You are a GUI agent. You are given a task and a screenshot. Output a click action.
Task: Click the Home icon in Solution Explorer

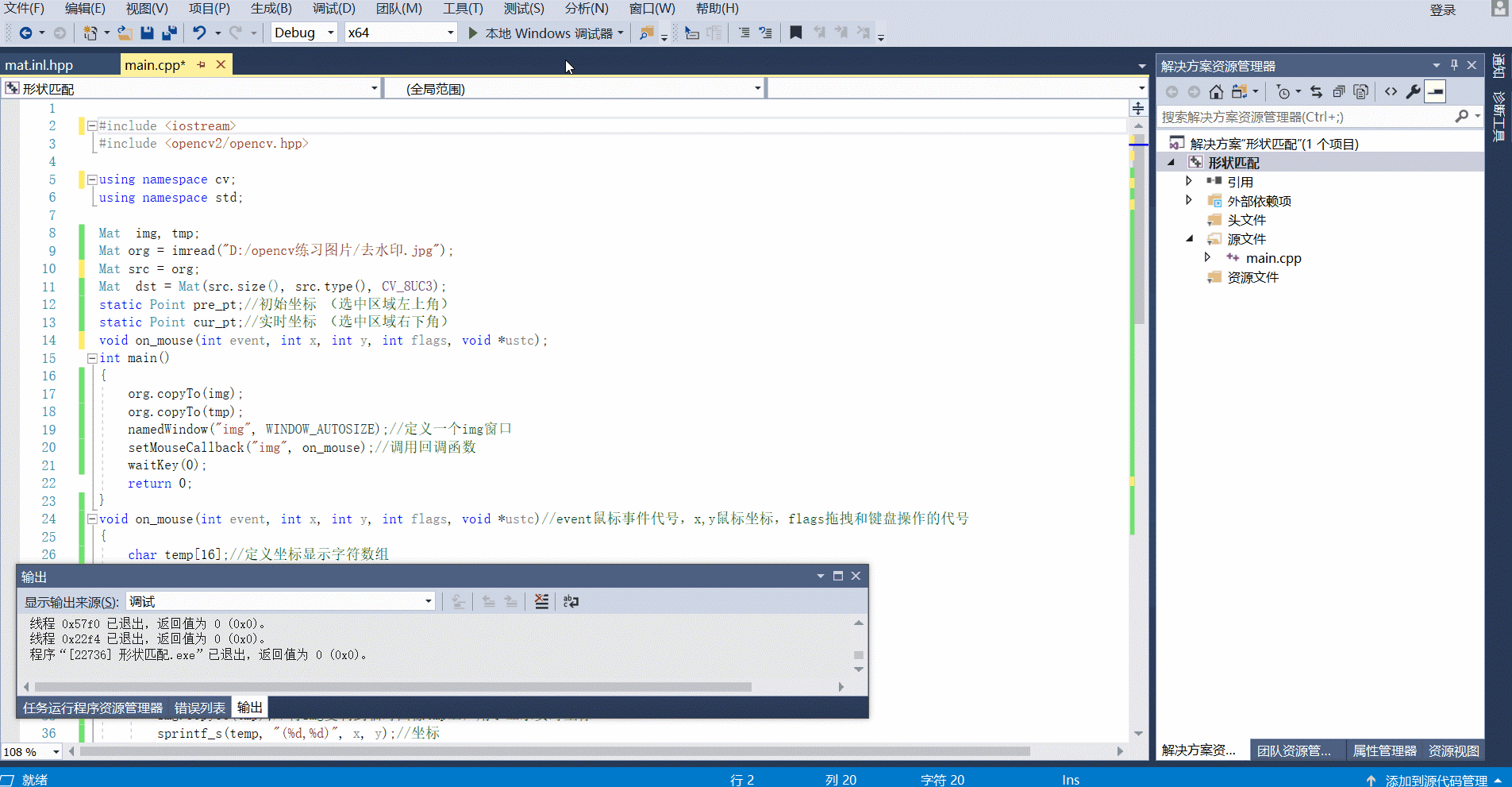pyautogui.click(x=1216, y=91)
